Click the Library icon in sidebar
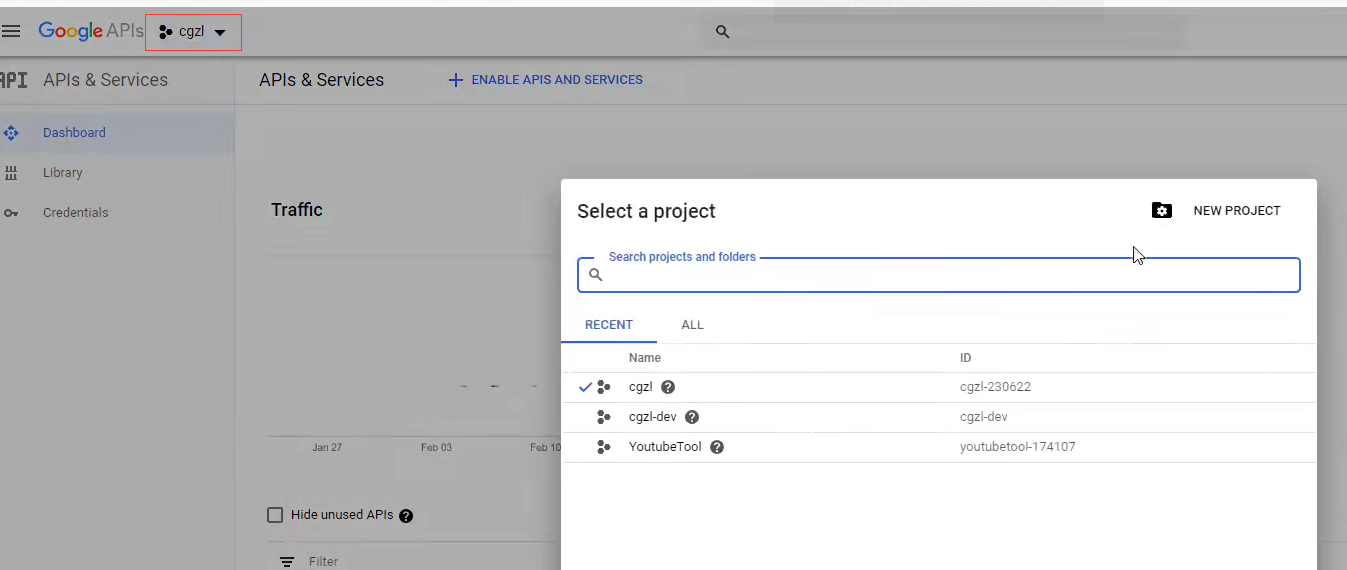Viewport: 1347px width, 570px height. (11, 173)
